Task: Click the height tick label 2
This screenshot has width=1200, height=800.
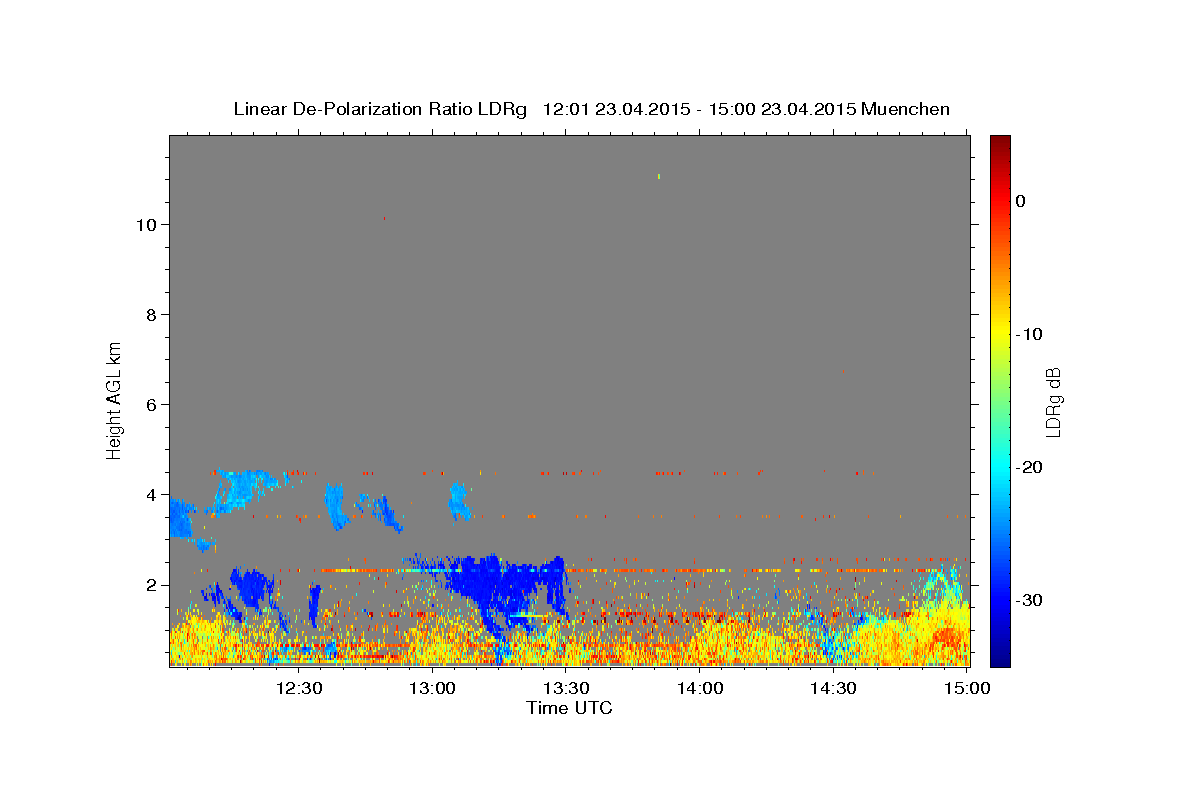Action: (151, 585)
